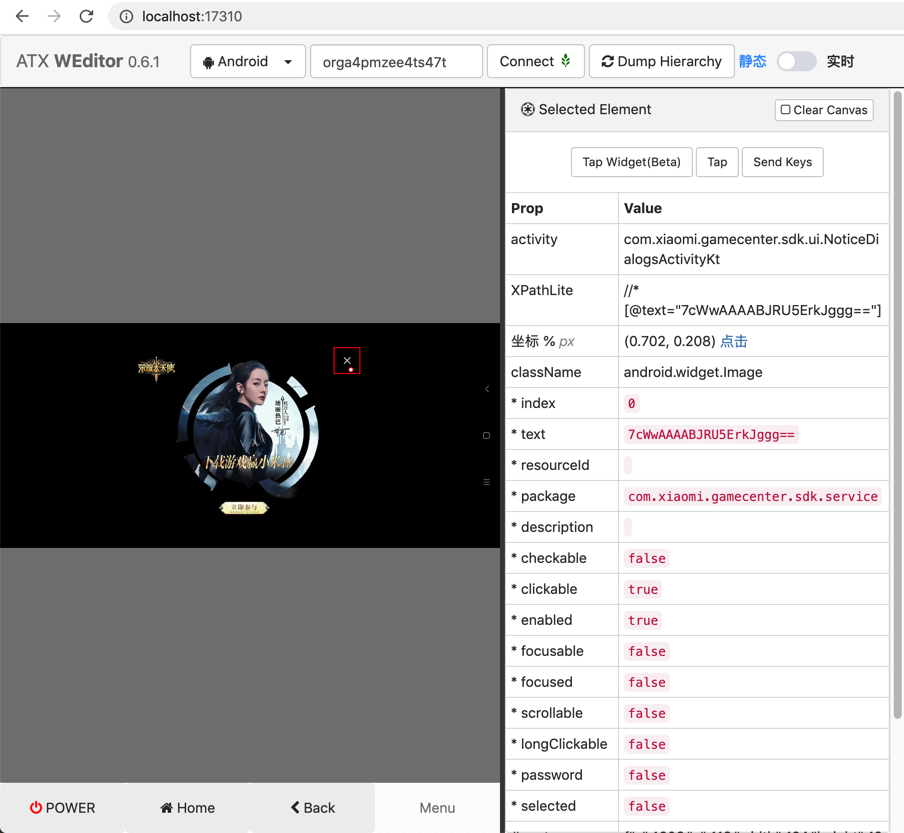The width and height of the screenshot is (904, 833).
Task: Go back using the browser back arrow
Action: [22, 16]
